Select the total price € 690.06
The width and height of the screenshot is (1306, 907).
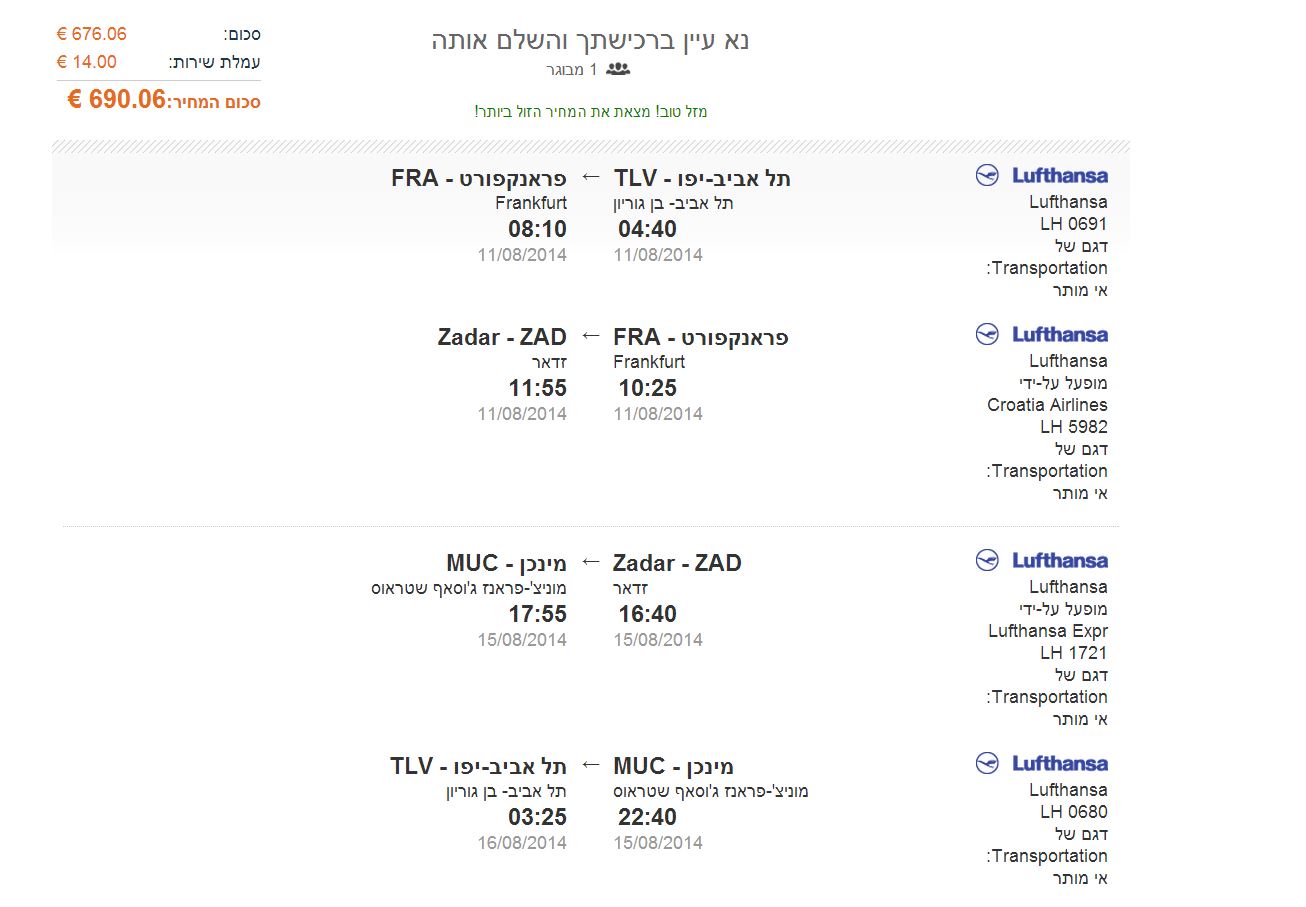tap(116, 100)
